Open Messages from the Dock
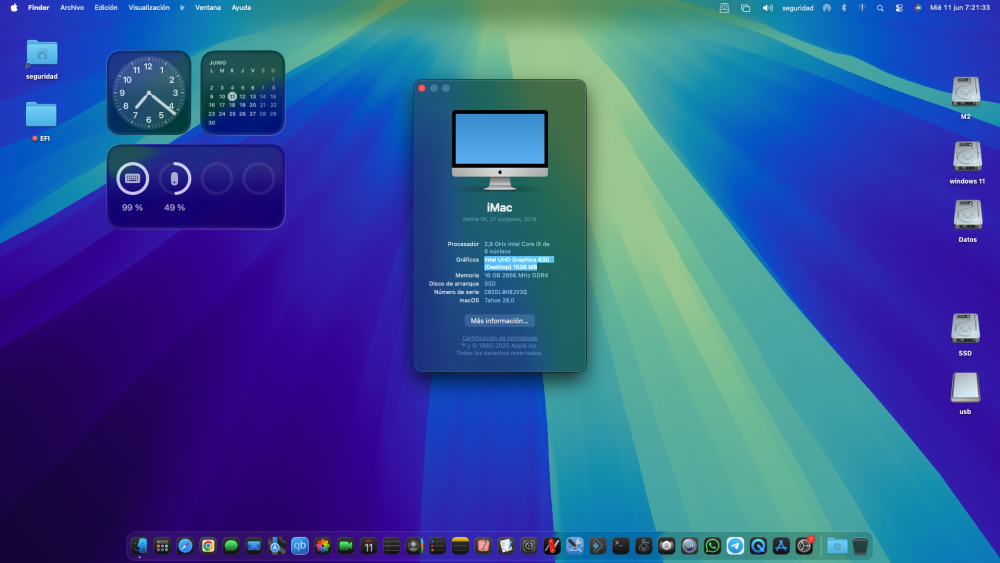Viewport: 1000px width, 563px height. click(231, 546)
